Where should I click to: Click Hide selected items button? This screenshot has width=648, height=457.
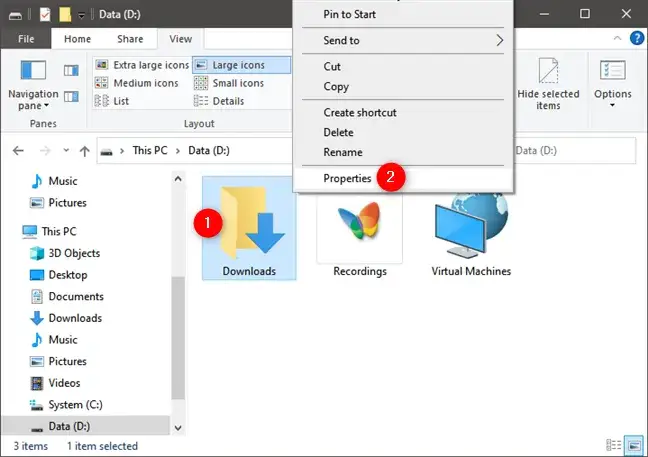pos(548,84)
